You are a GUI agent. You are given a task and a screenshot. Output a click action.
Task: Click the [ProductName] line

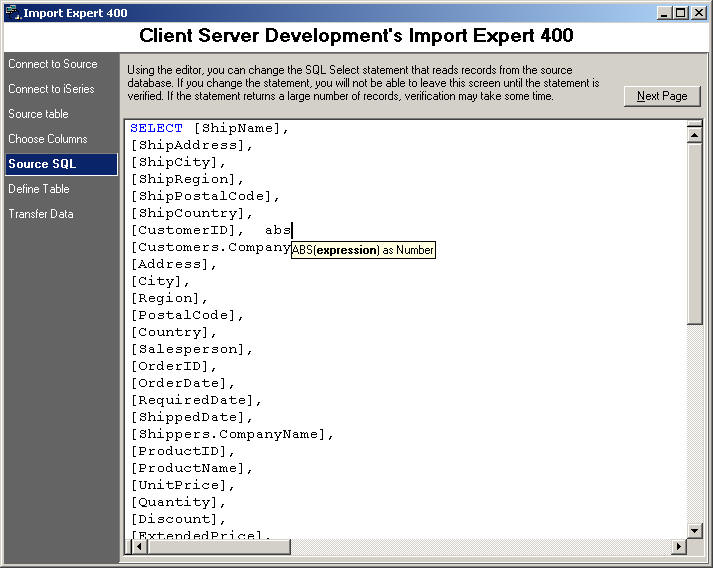[x=191, y=468]
